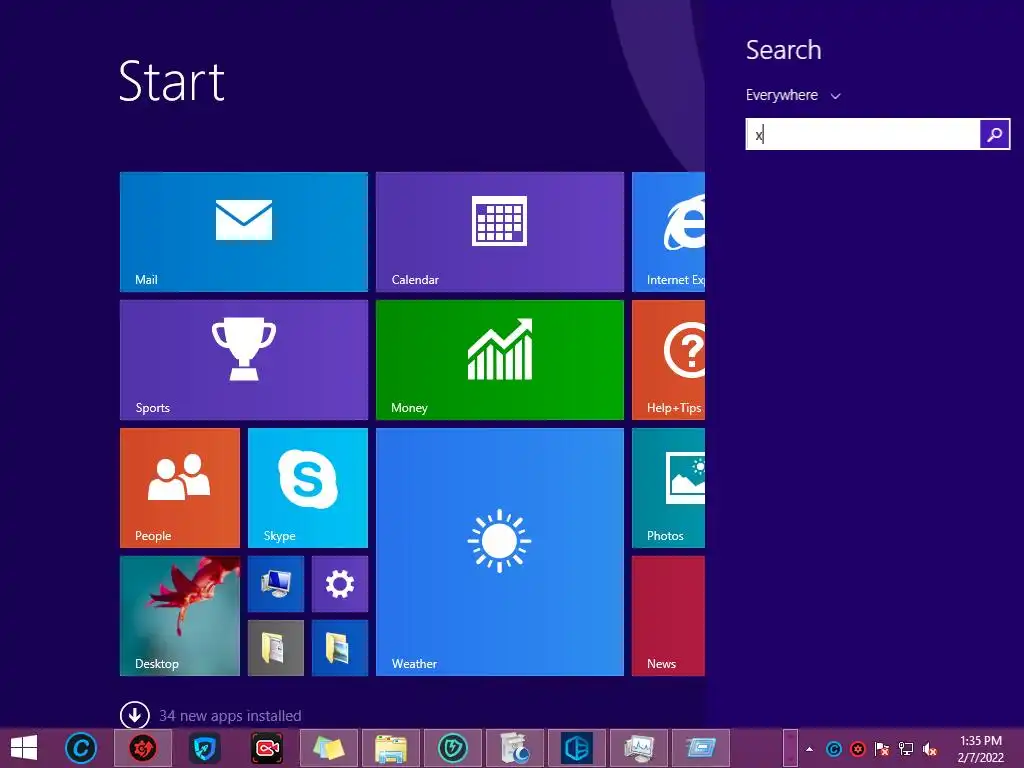Open the Photos tile
Image resolution: width=1024 pixels, height=768 pixels.
[x=668, y=488]
